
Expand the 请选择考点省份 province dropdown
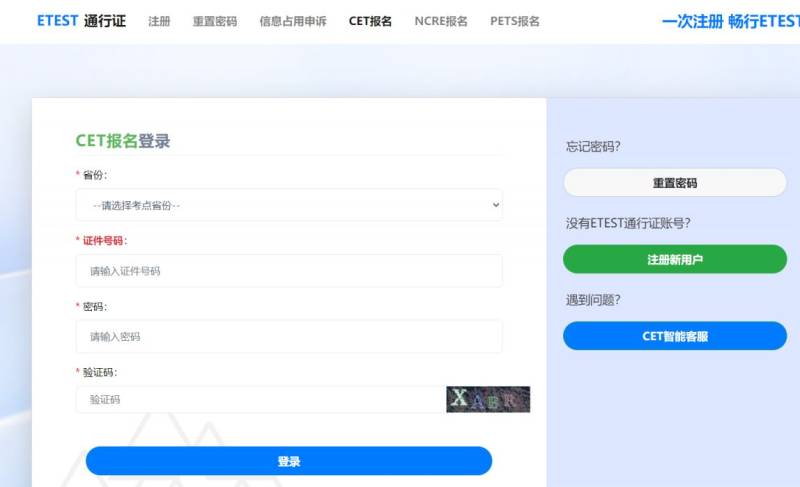click(289, 205)
